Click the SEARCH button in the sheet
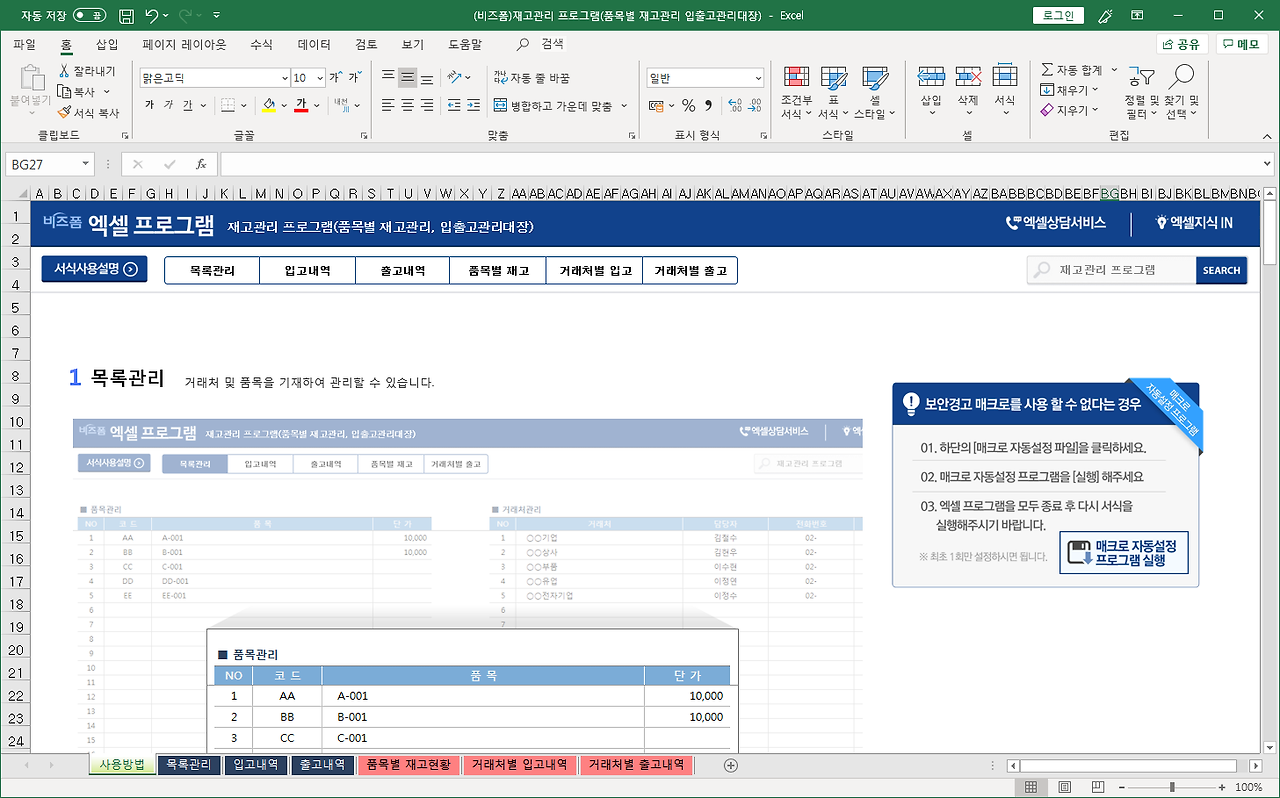Image resolution: width=1280 pixels, height=798 pixels. (1221, 270)
